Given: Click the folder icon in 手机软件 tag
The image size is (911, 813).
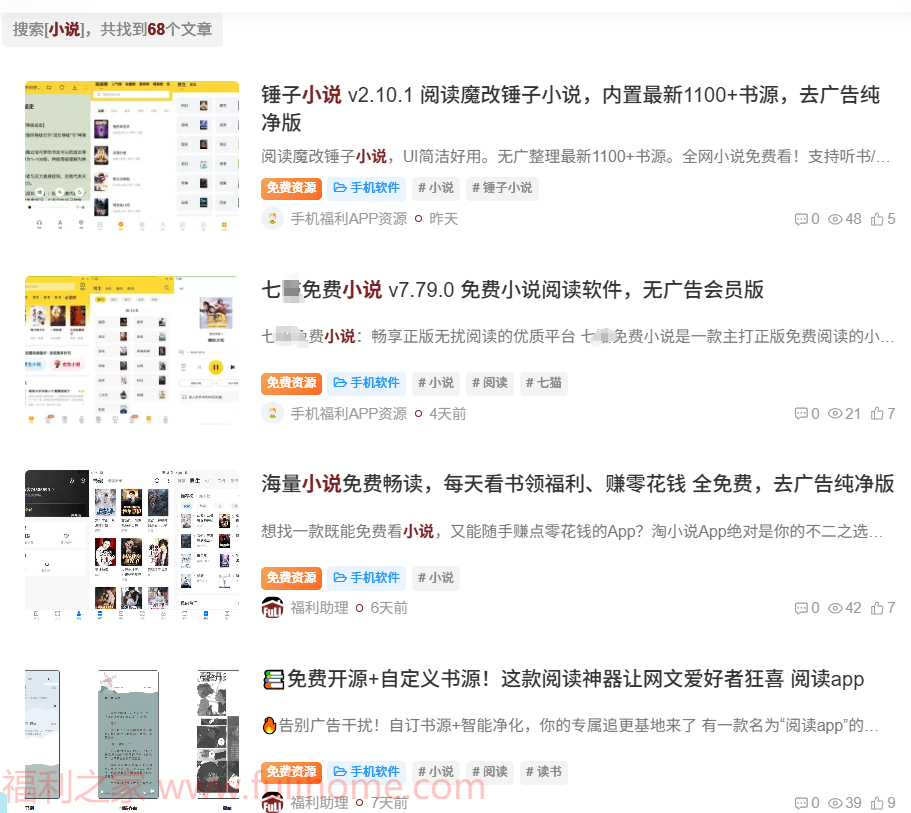Looking at the screenshot, I should tap(340, 188).
